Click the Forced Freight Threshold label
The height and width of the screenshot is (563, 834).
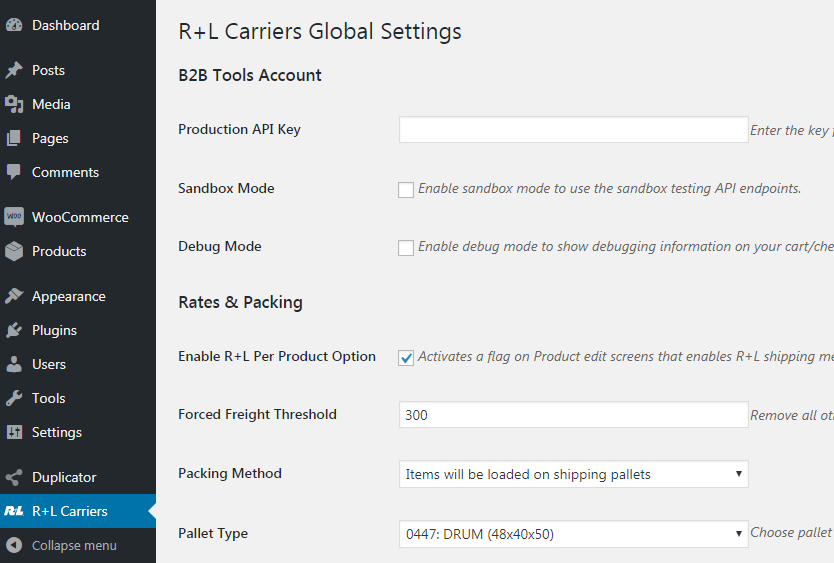click(x=257, y=414)
